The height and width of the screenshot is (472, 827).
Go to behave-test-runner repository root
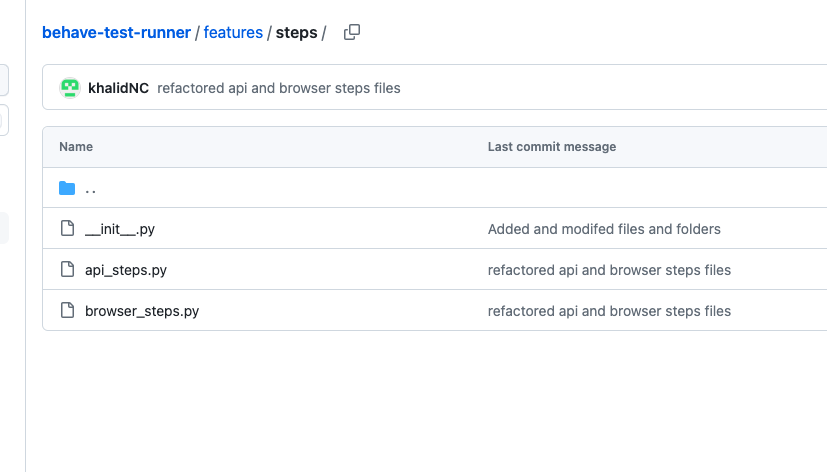point(116,33)
